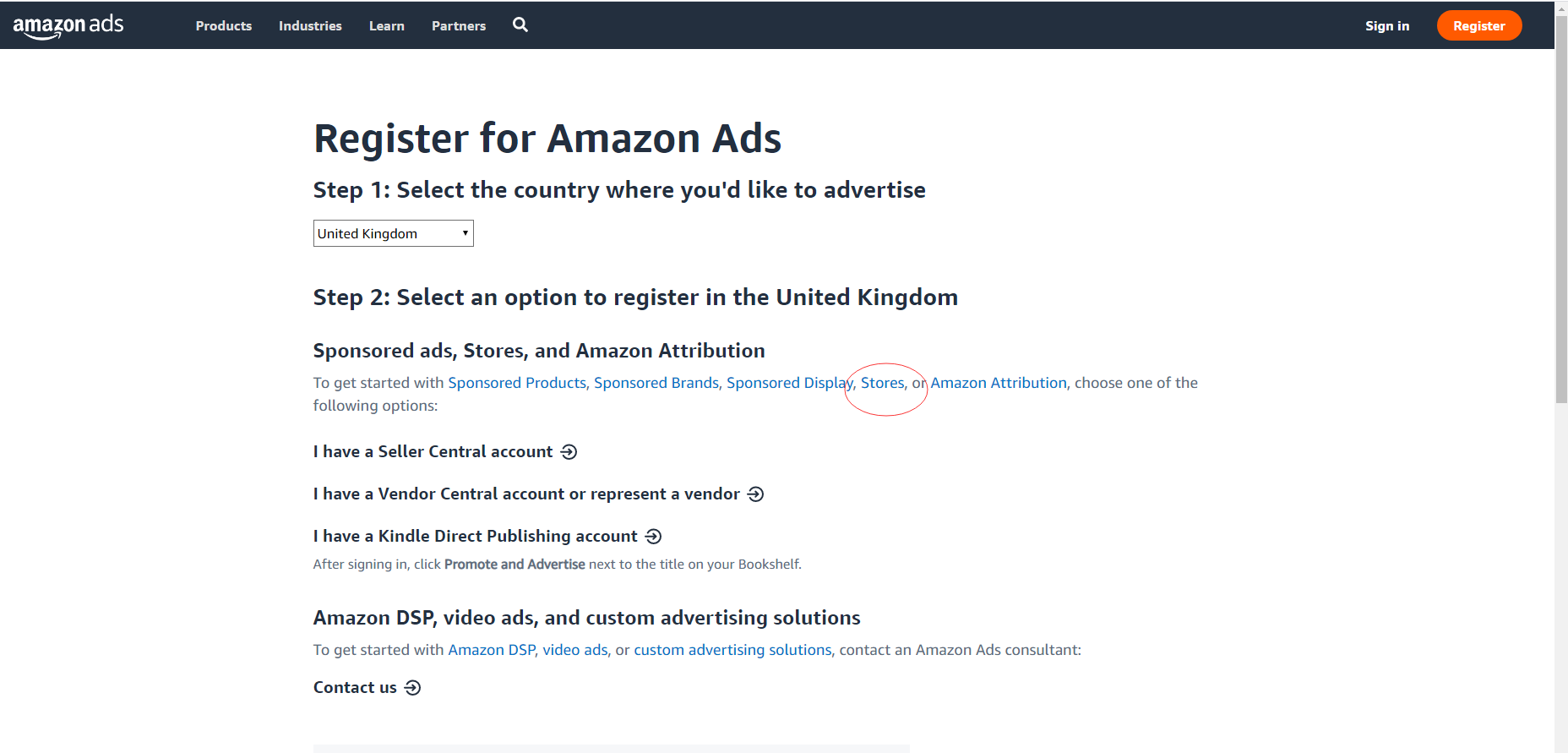
Task: Follow the Amazon DSP link
Action: coord(492,650)
